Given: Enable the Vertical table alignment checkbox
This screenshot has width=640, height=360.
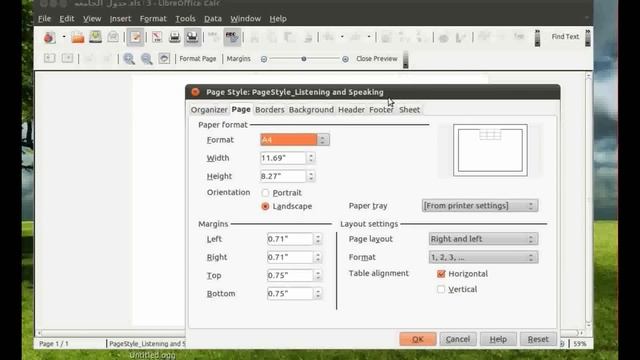Looking at the screenshot, I should click(441, 289).
